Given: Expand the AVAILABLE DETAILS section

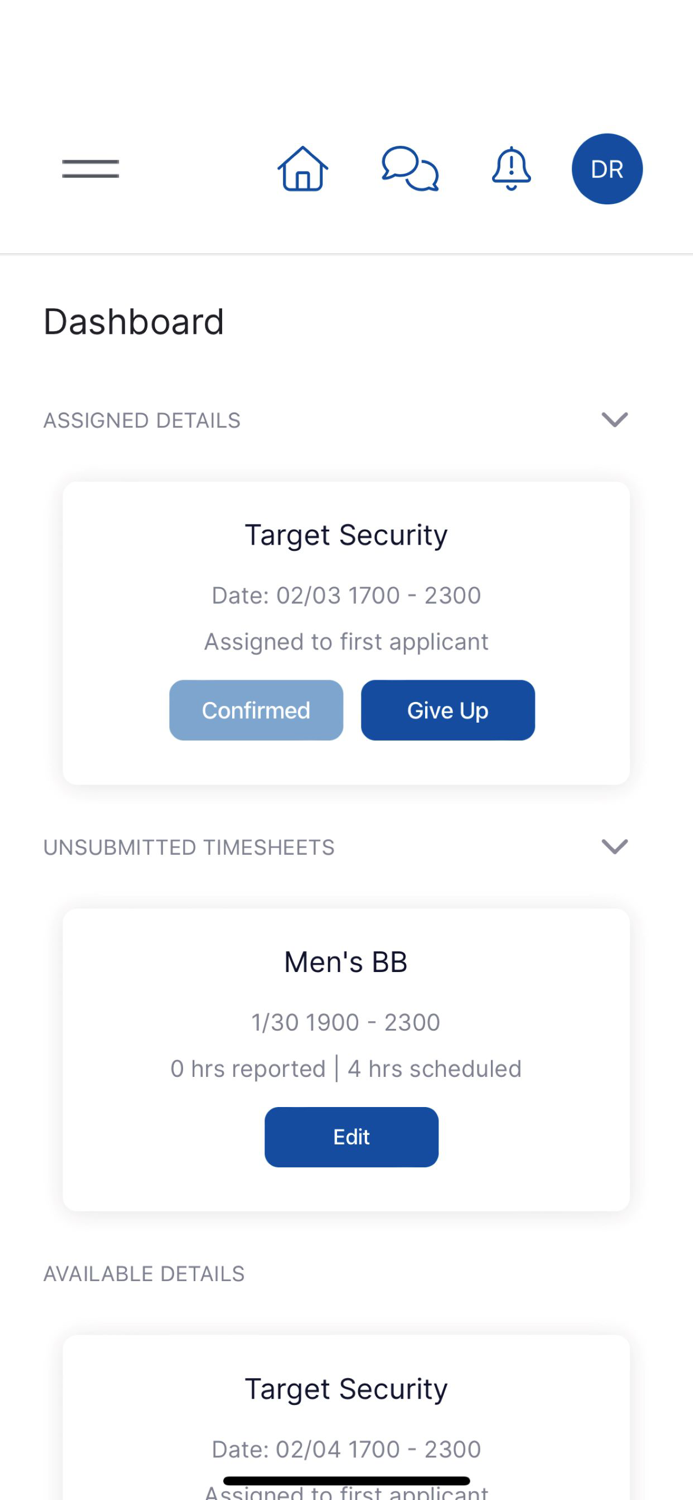Looking at the screenshot, I should click(x=144, y=1273).
